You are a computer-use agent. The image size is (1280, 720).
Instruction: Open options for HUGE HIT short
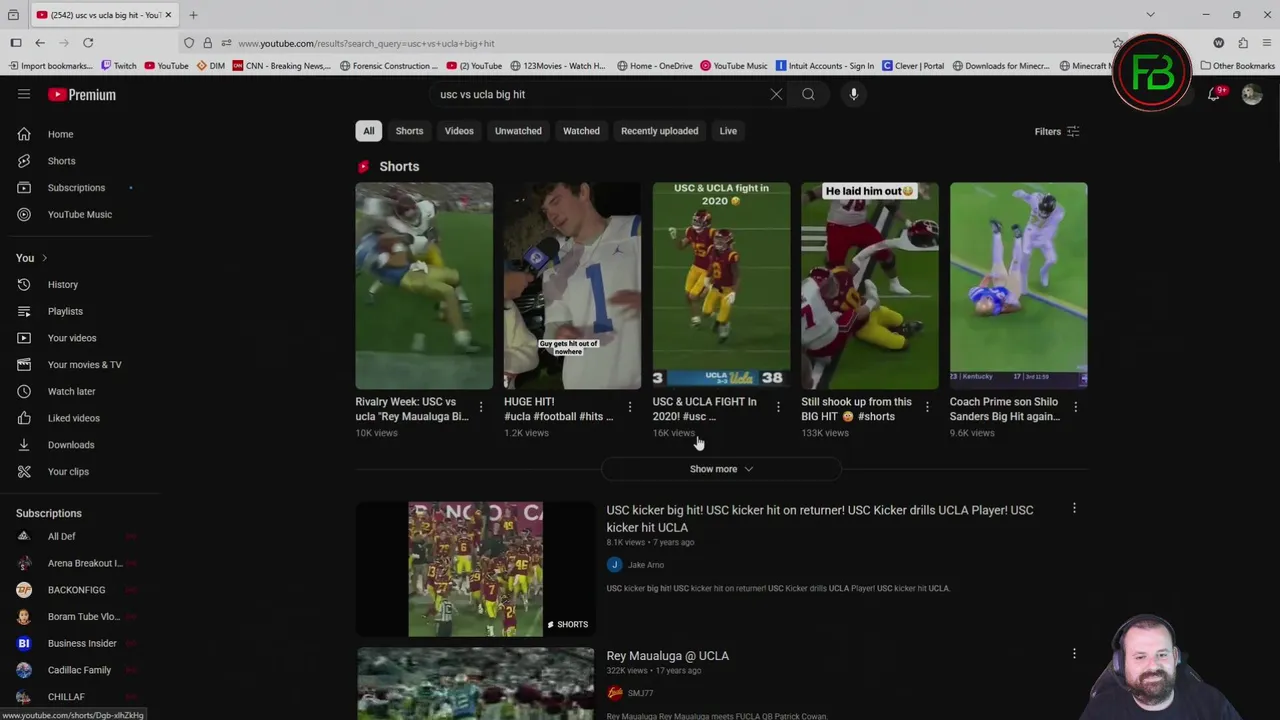tap(630, 407)
